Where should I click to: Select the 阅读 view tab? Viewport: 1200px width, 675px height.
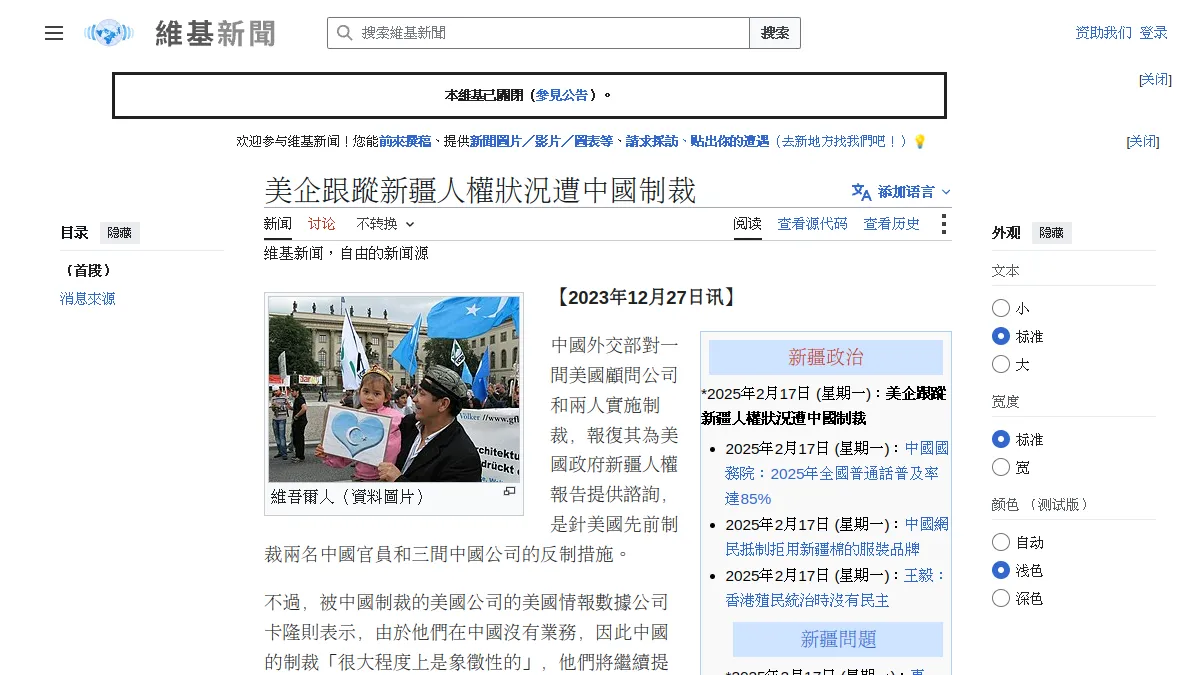click(747, 224)
